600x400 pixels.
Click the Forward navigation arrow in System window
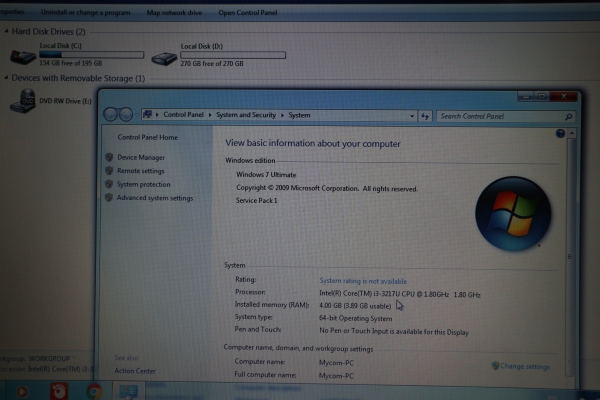pos(126,114)
